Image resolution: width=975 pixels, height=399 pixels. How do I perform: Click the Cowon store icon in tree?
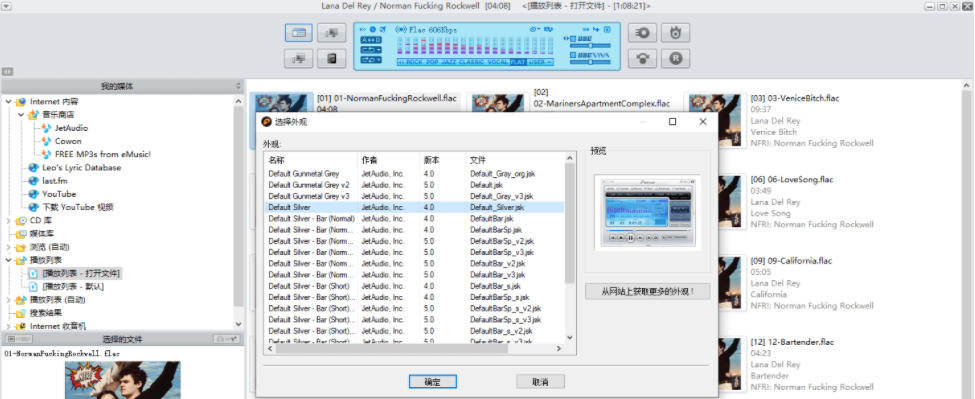click(46, 141)
